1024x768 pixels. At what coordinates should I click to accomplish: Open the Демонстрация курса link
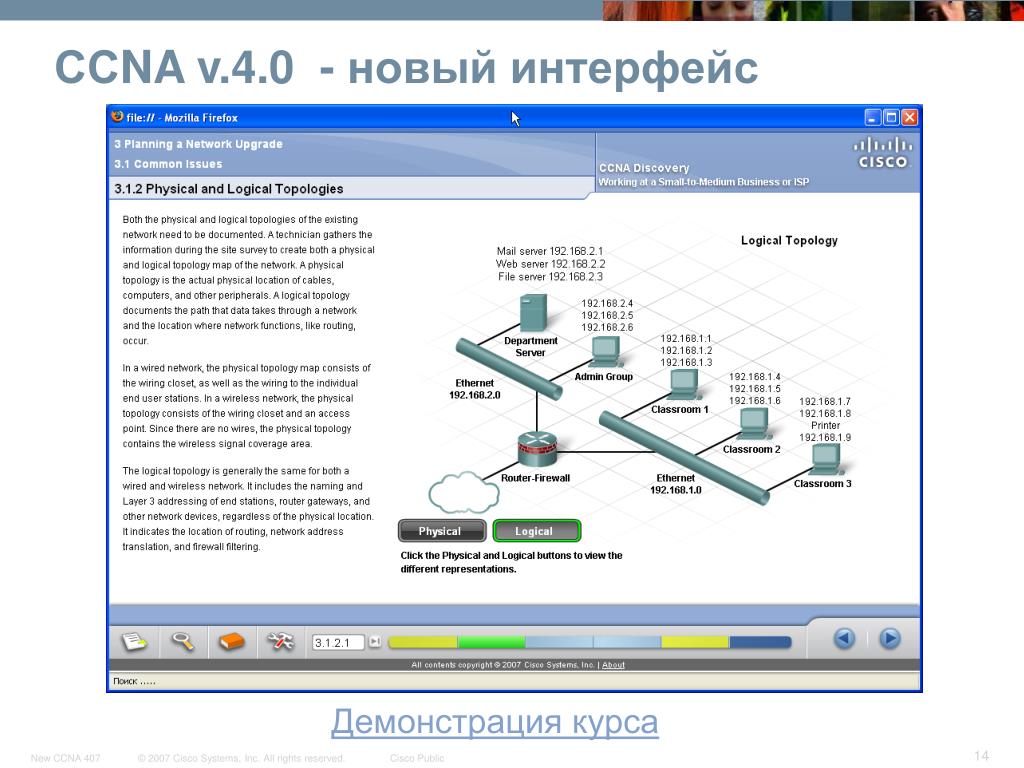[494, 722]
